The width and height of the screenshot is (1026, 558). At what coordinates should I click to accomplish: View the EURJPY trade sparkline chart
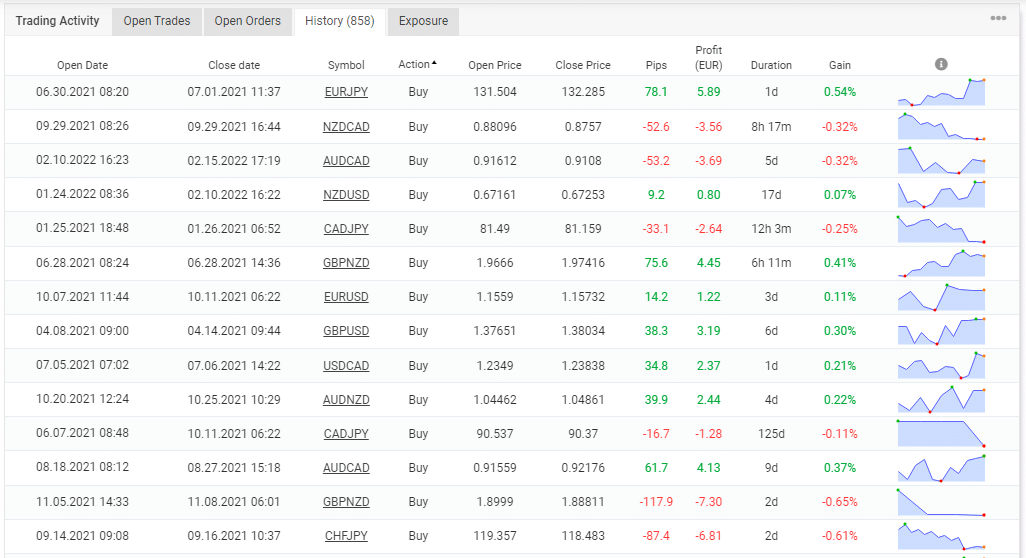[941, 92]
